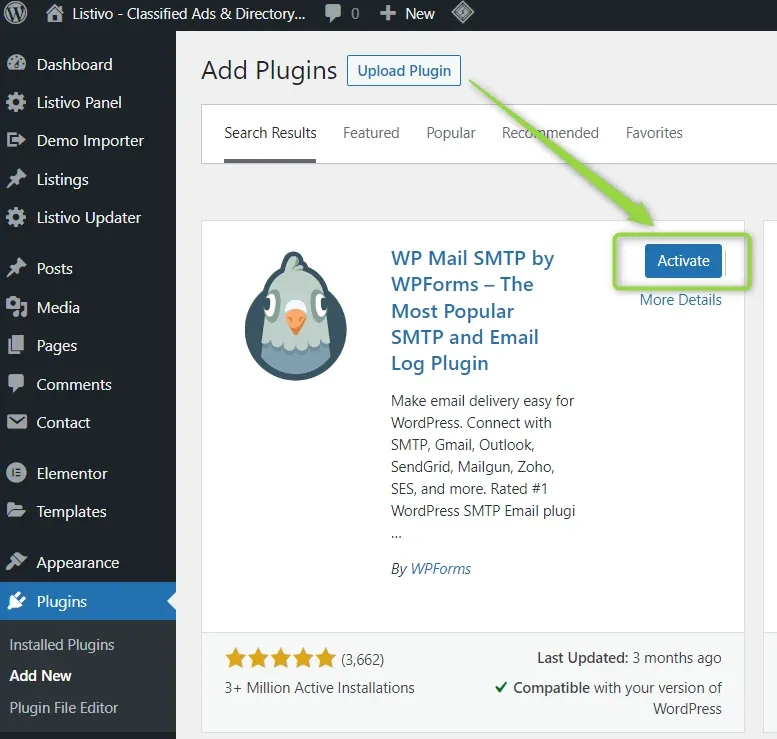Click the Upload Plugin button
The image size is (777, 739).
(x=404, y=70)
